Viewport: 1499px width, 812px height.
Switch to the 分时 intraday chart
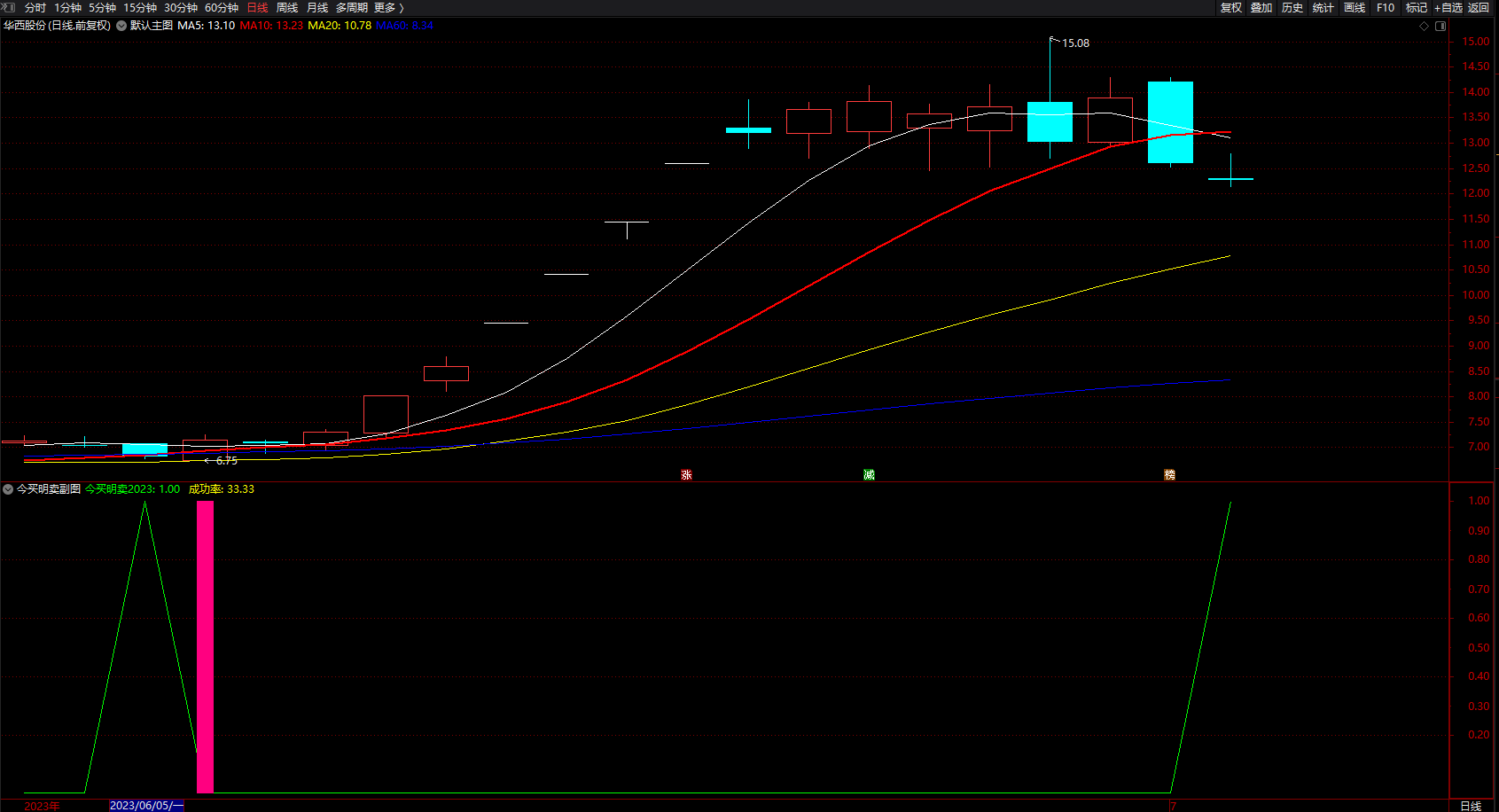pos(35,8)
